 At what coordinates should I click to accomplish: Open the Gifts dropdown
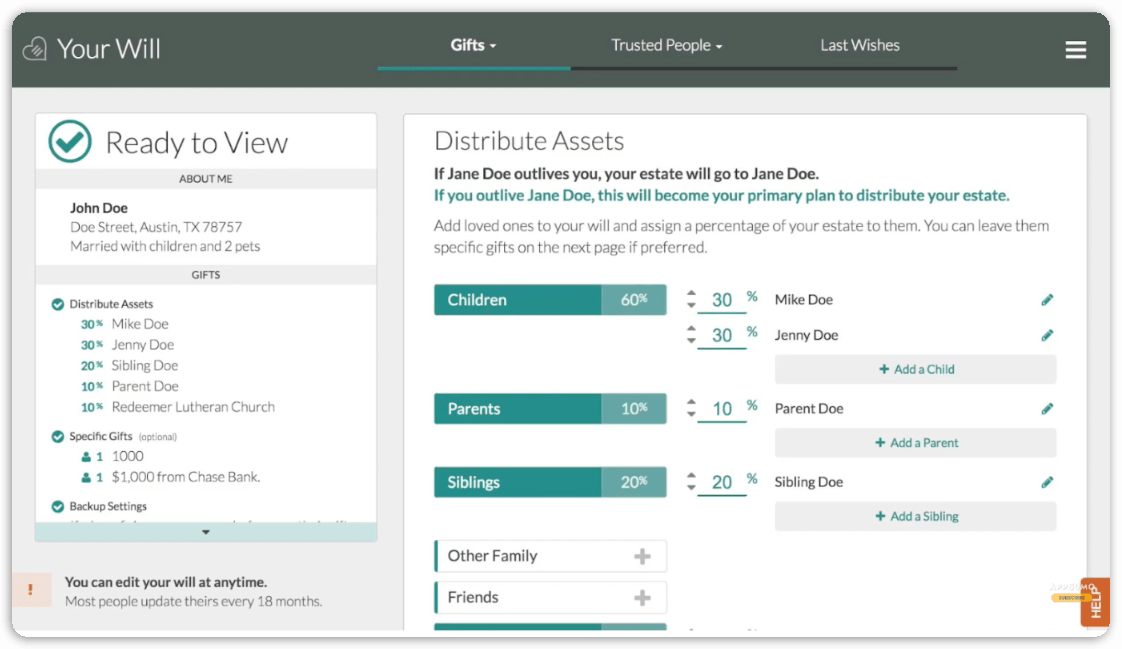(473, 45)
